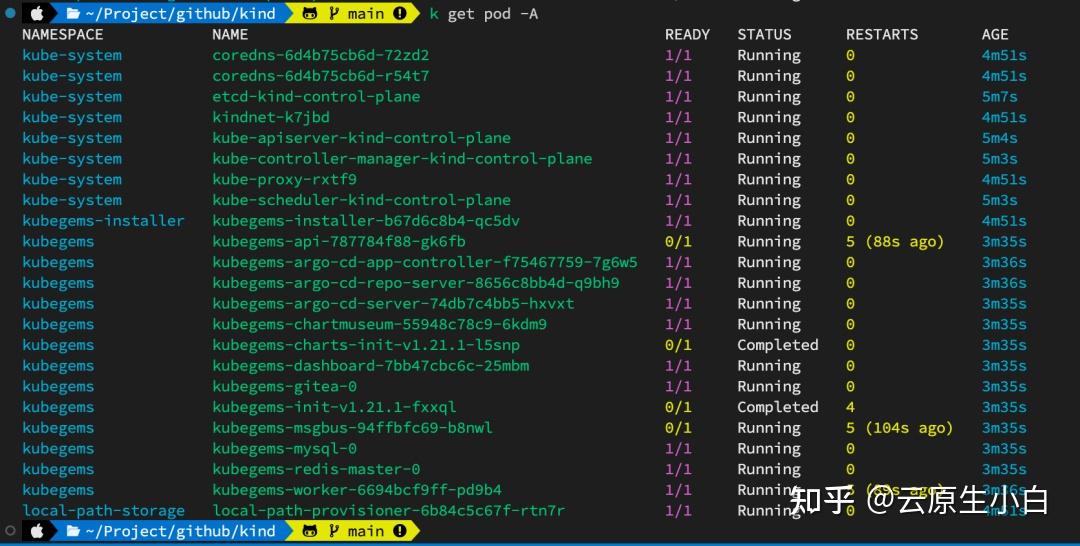Click the folder icon in the empty prompt line
Screen dimensions: 1080x546
73,531
